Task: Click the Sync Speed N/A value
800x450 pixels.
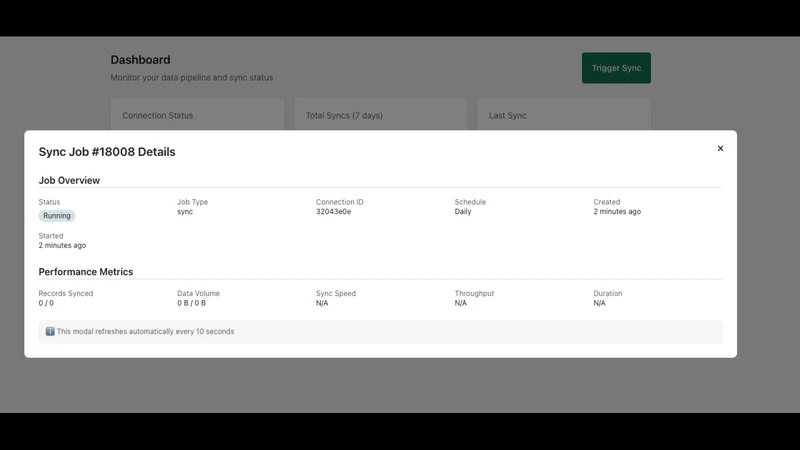Action: 322,303
